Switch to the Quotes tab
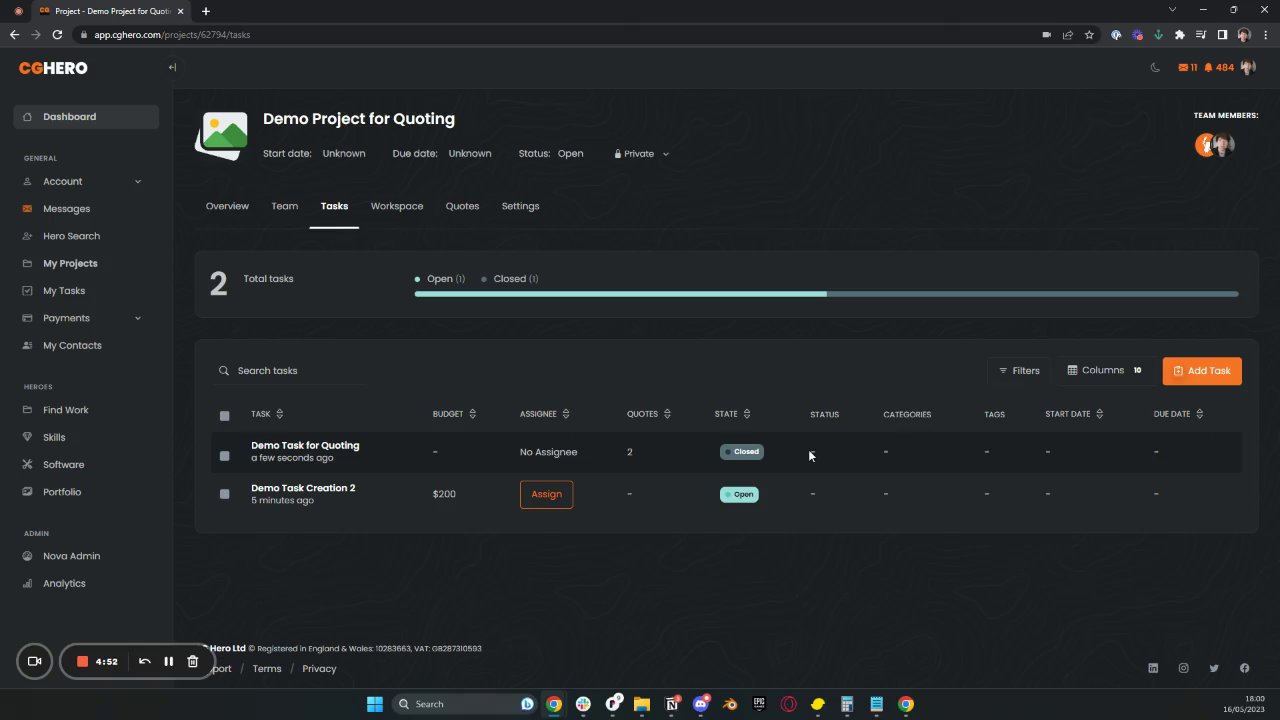 pos(462,206)
